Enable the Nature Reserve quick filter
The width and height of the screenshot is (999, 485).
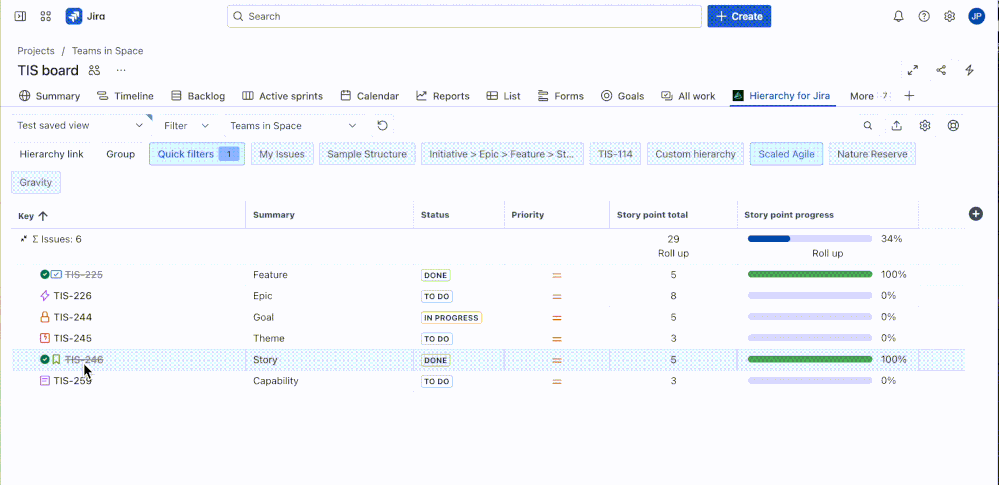pyautogui.click(x=872, y=154)
